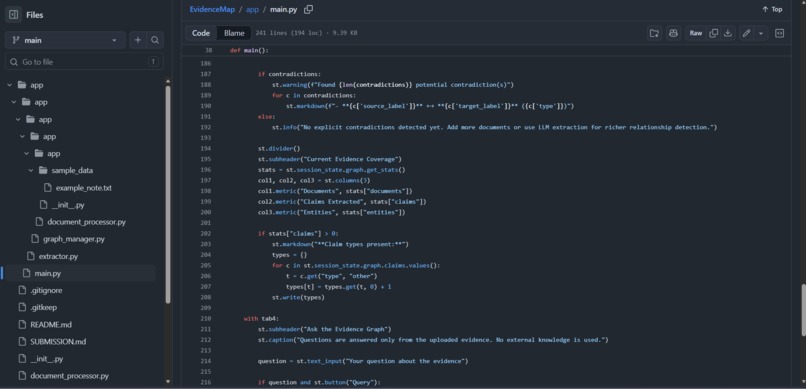Switch to the Blame tab
The height and width of the screenshot is (389, 806).
click(x=234, y=33)
